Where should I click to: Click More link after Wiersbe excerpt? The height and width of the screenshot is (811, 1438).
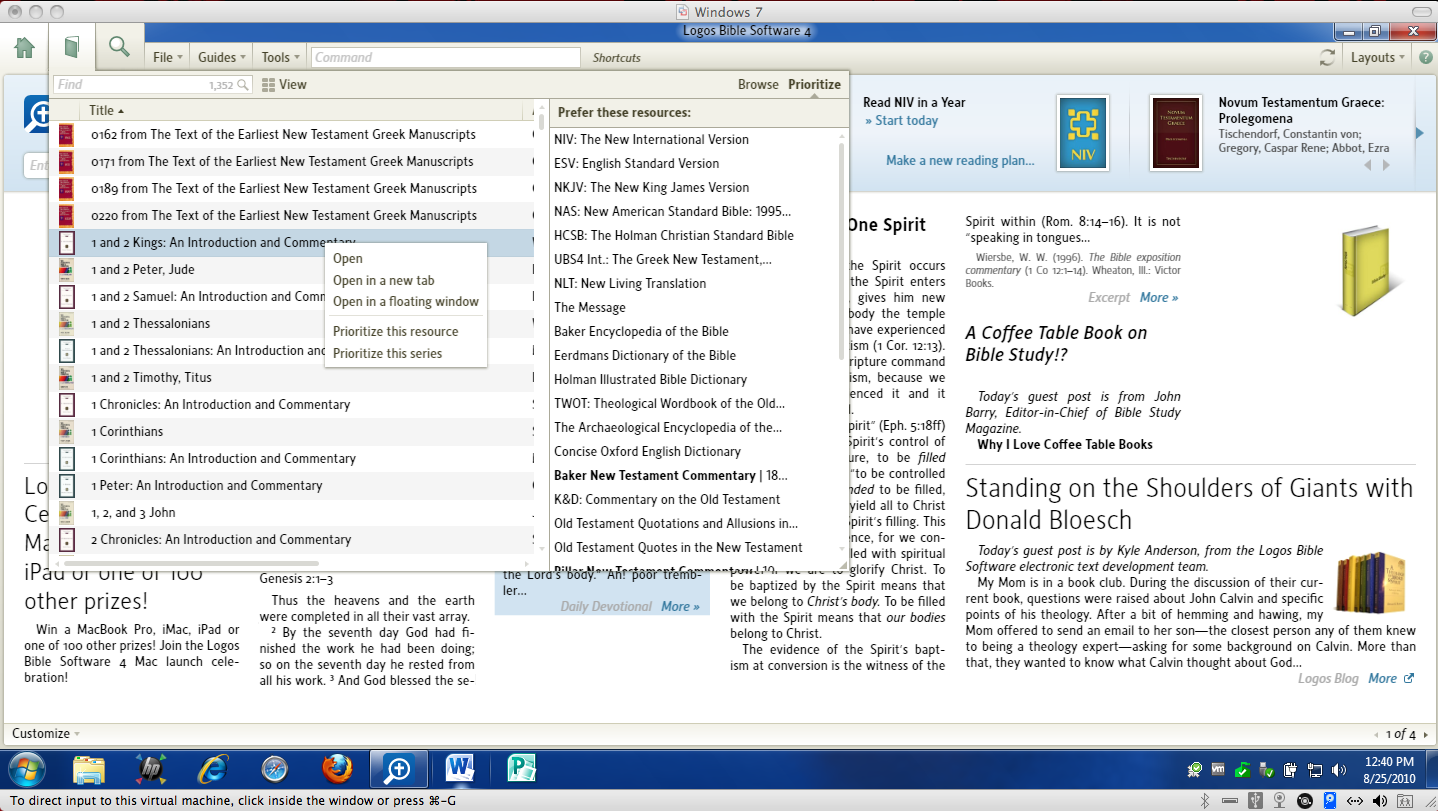point(1159,298)
